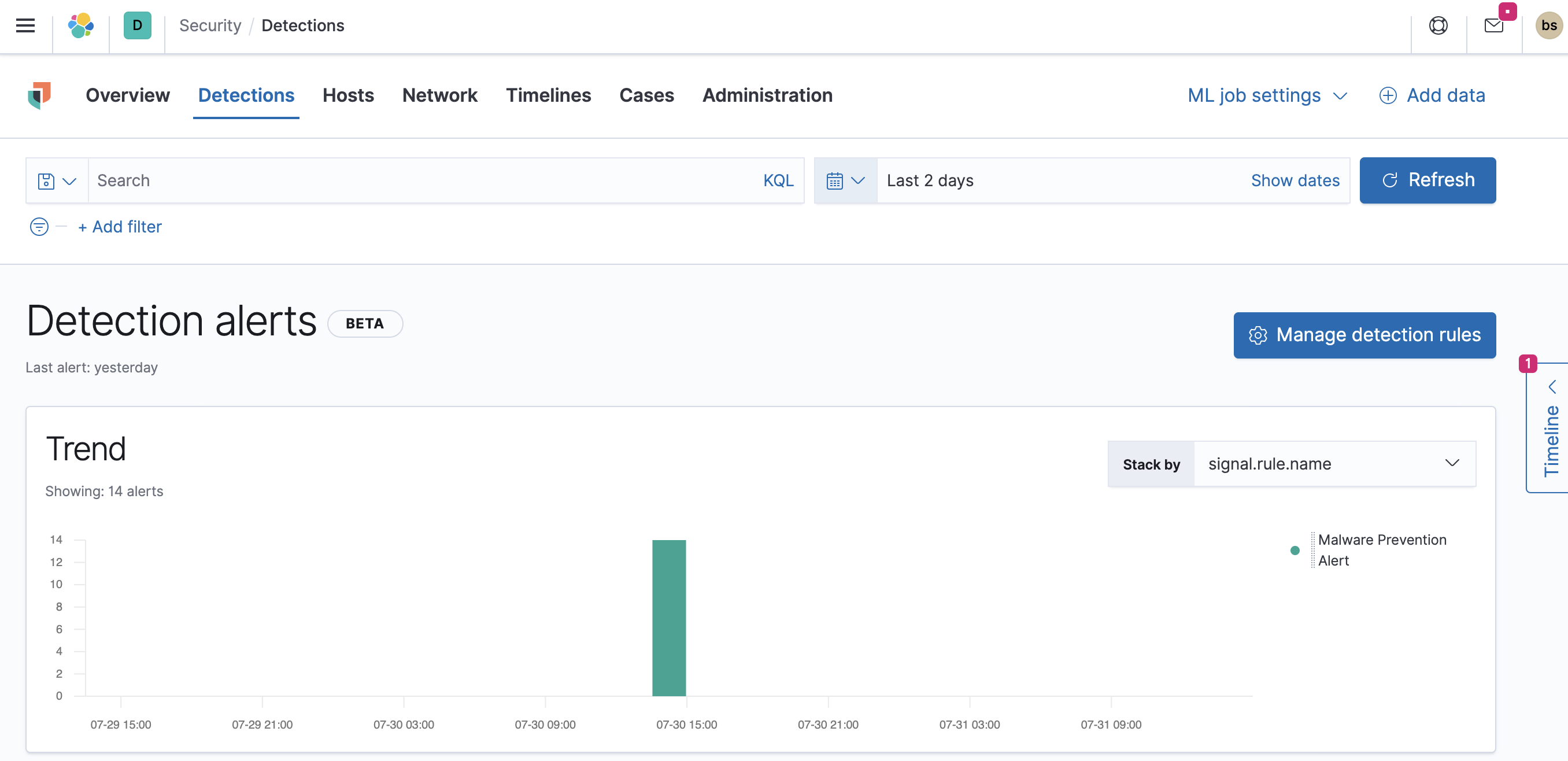Open the help circle icon in top bar
This screenshot has height=761, width=1568.
pos(1438,26)
